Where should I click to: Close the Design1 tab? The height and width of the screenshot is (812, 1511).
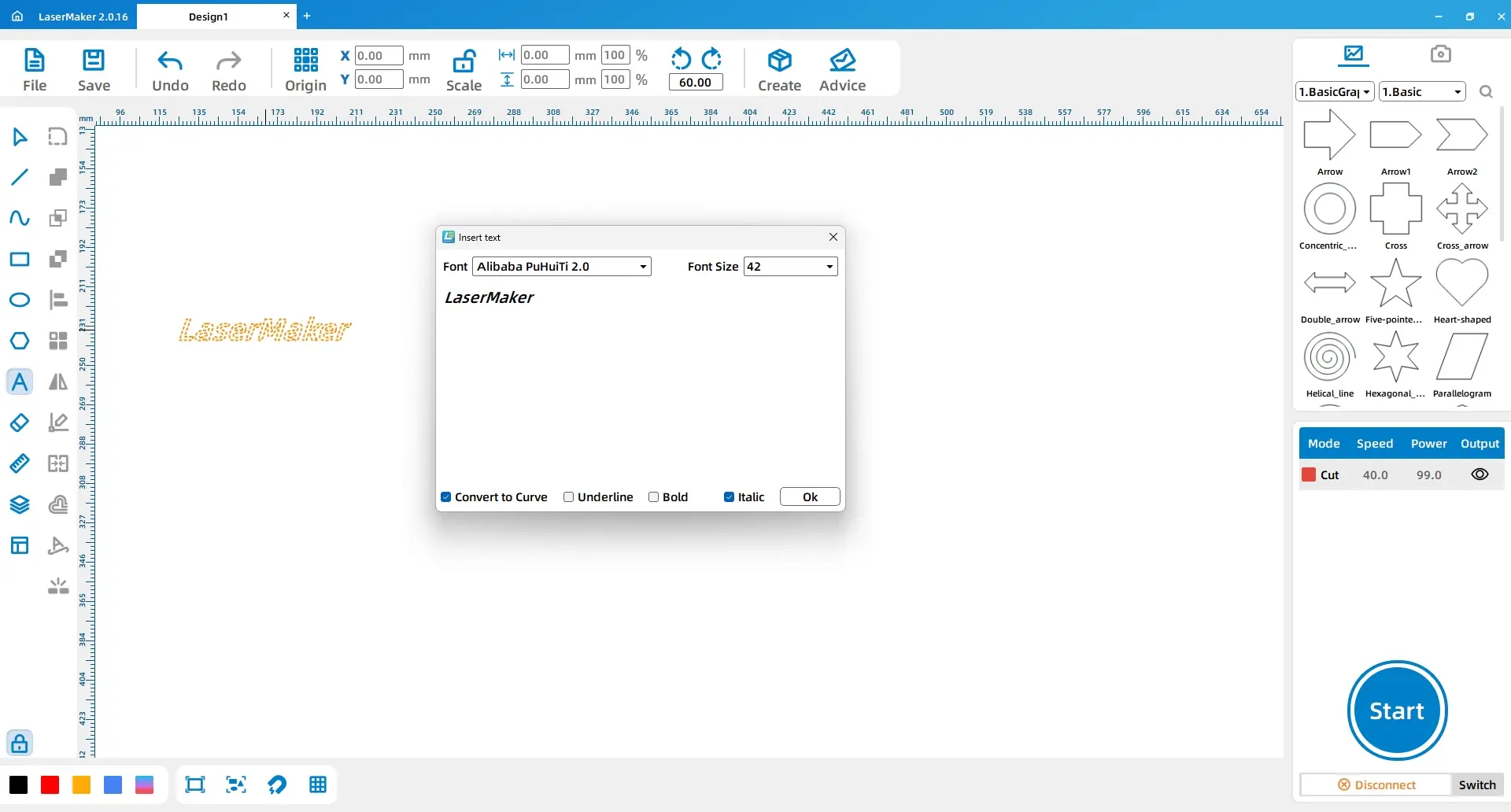(x=286, y=15)
